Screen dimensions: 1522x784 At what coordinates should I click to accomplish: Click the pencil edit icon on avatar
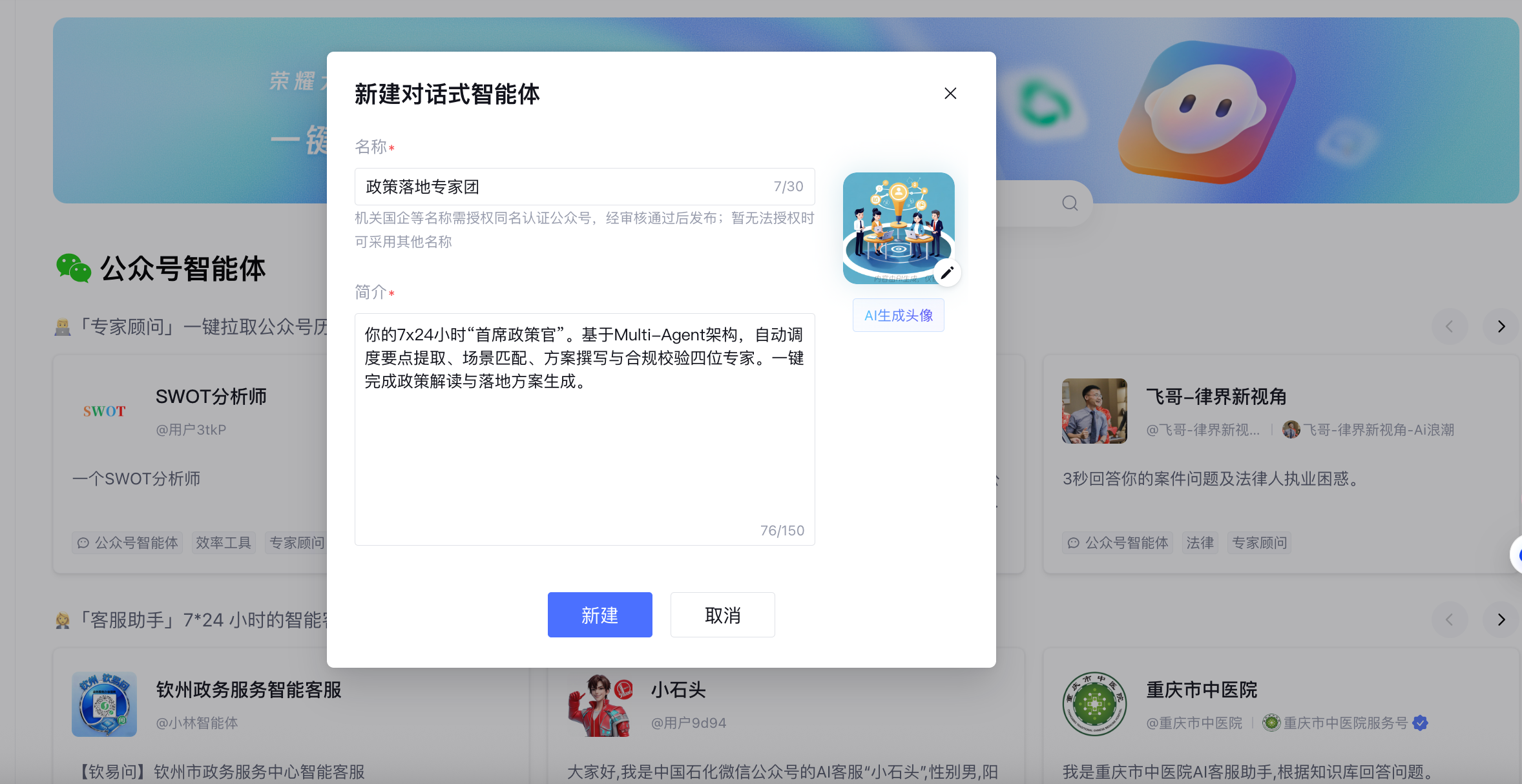pyautogui.click(x=947, y=273)
